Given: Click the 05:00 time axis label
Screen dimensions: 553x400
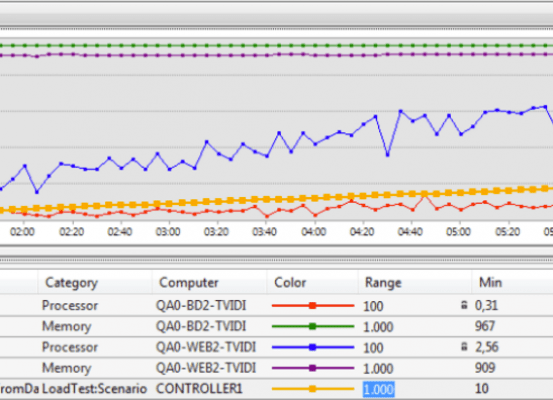Looking at the screenshot, I should click(x=458, y=232).
